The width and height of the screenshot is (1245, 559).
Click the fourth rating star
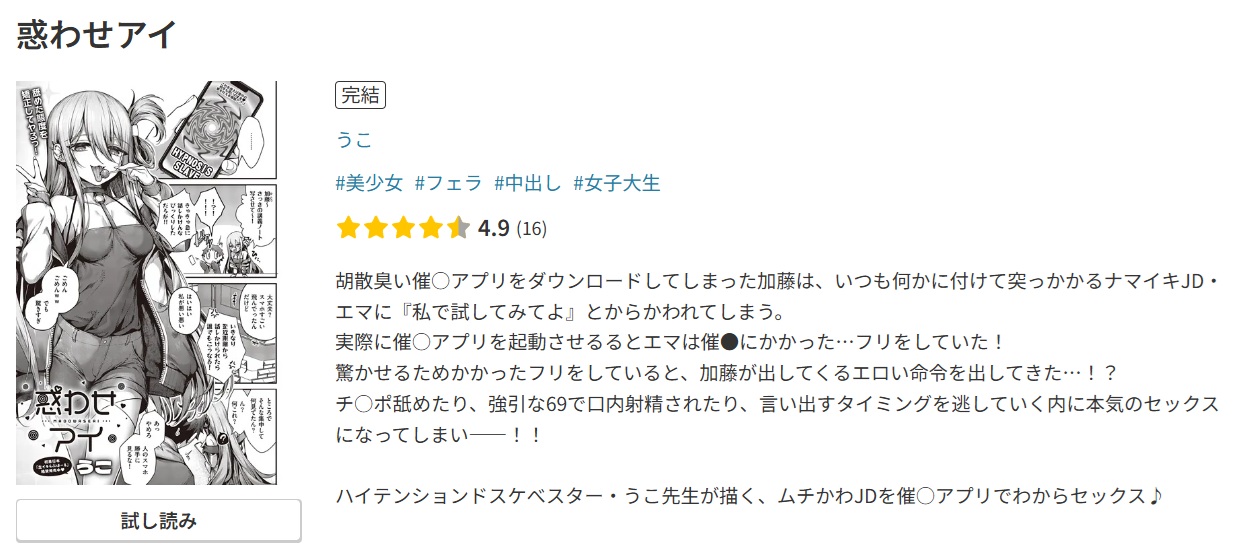[x=431, y=228]
